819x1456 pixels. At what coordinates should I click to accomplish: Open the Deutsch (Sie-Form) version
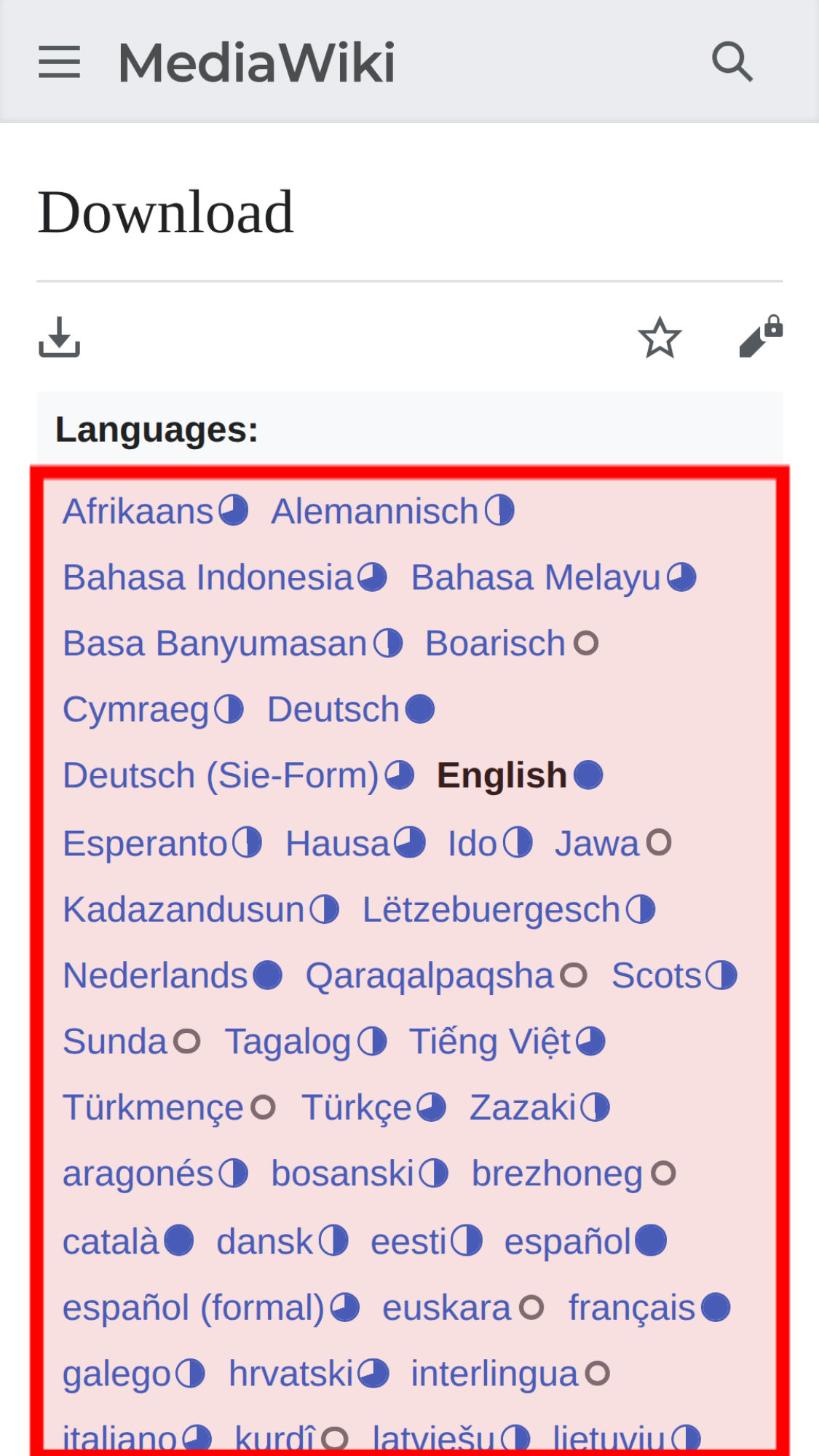[221, 775]
